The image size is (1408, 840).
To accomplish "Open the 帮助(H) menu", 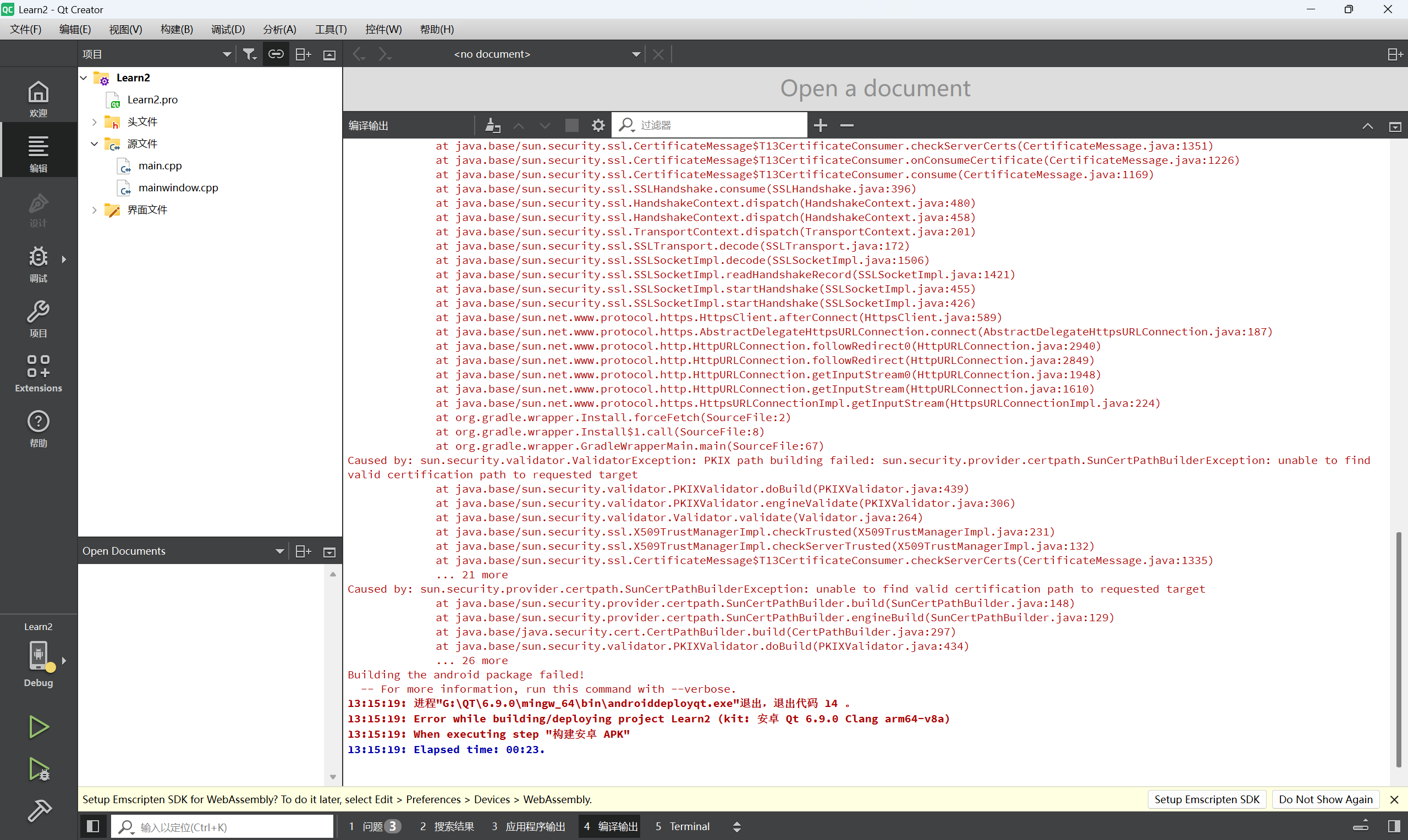I will point(437,30).
